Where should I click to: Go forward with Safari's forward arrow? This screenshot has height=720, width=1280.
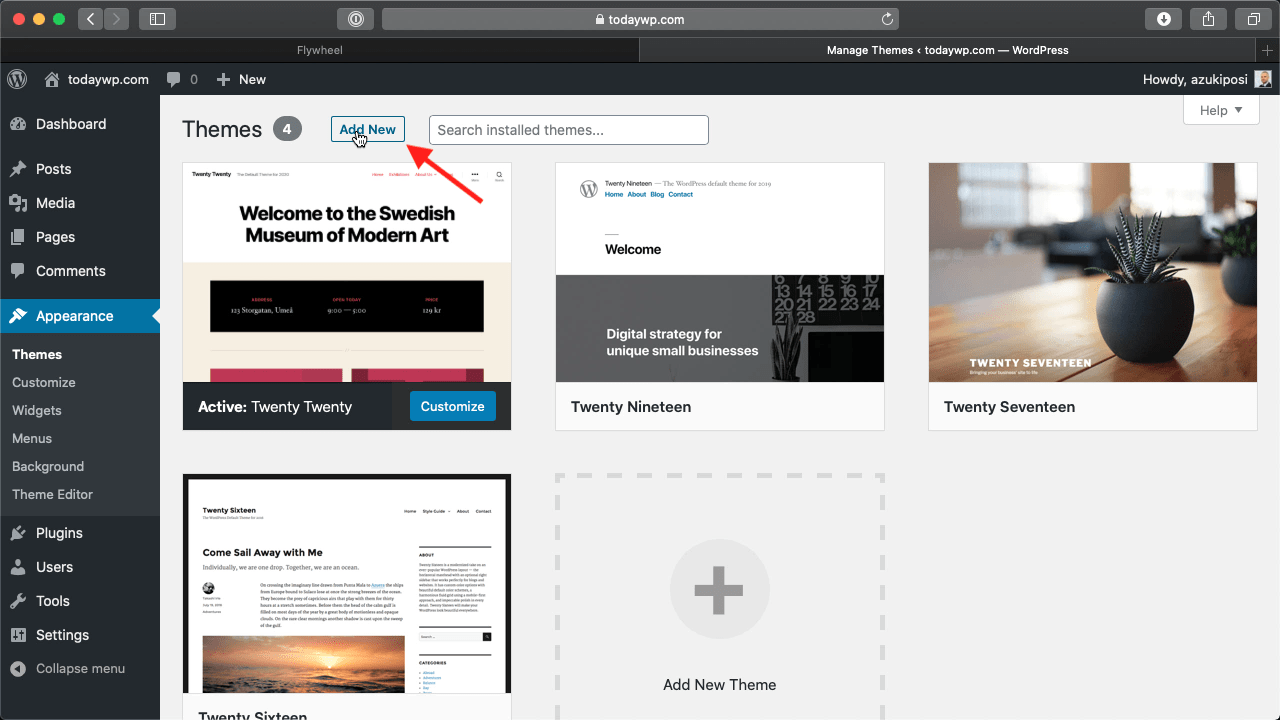[116, 19]
